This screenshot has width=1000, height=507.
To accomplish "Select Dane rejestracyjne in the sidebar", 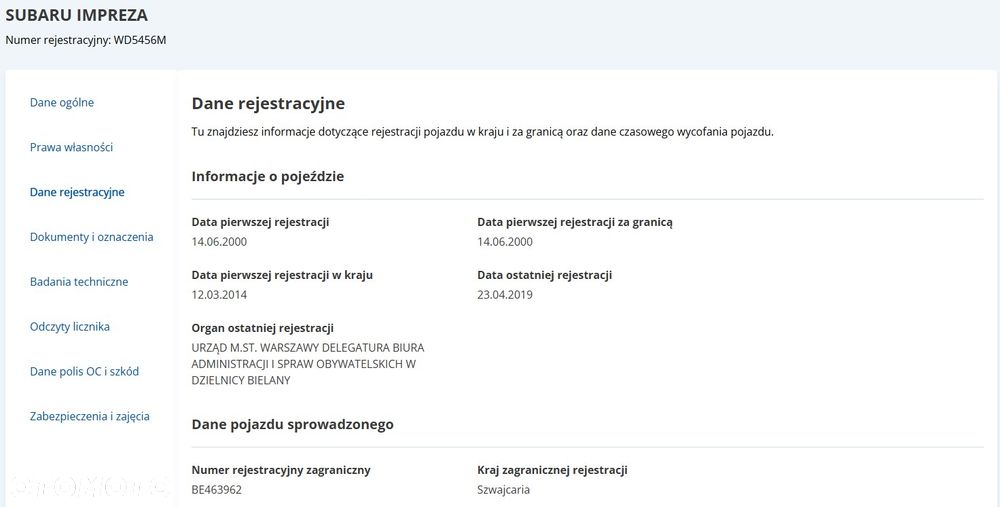I will tap(77, 192).
